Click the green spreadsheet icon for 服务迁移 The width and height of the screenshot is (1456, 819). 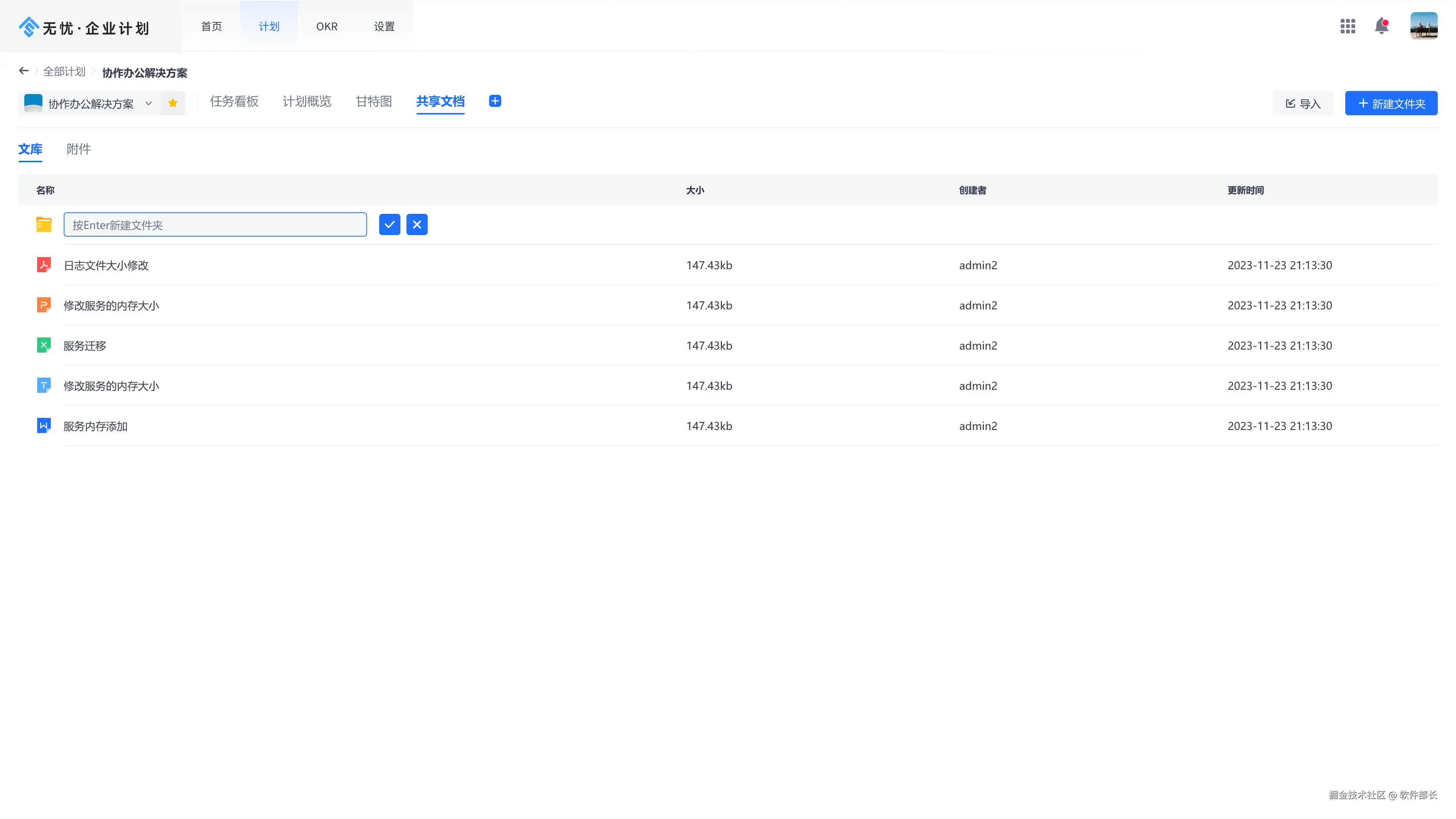tap(44, 345)
